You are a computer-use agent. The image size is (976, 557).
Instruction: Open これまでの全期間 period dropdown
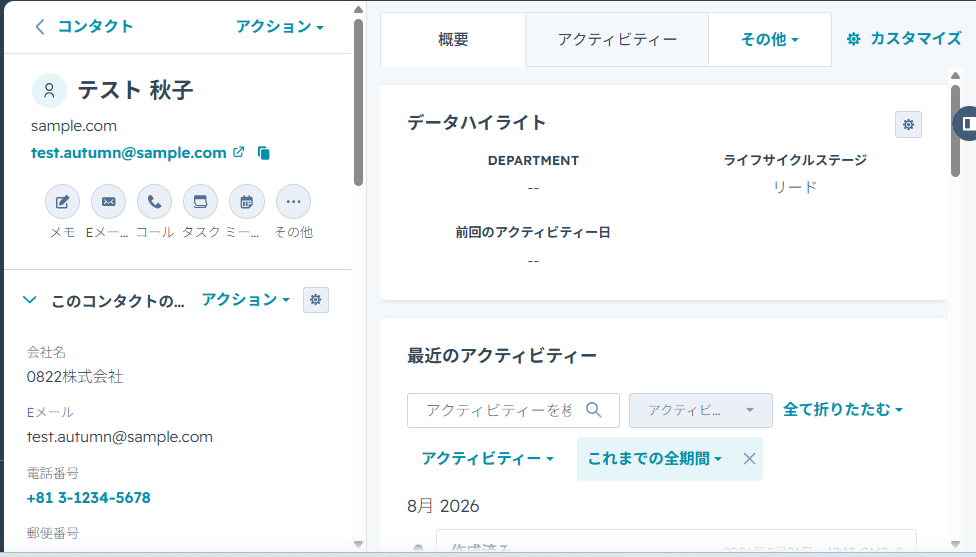pyautogui.click(x=655, y=459)
